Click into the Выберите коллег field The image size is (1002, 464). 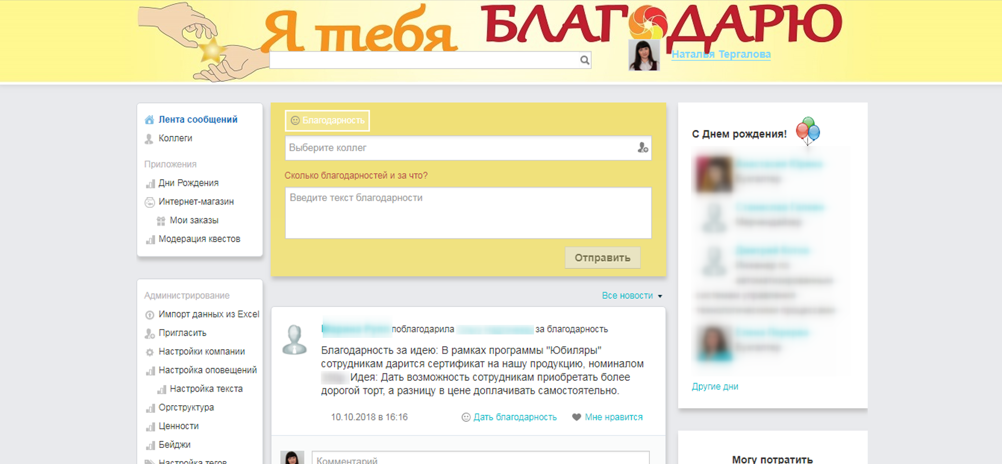(458, 148)
